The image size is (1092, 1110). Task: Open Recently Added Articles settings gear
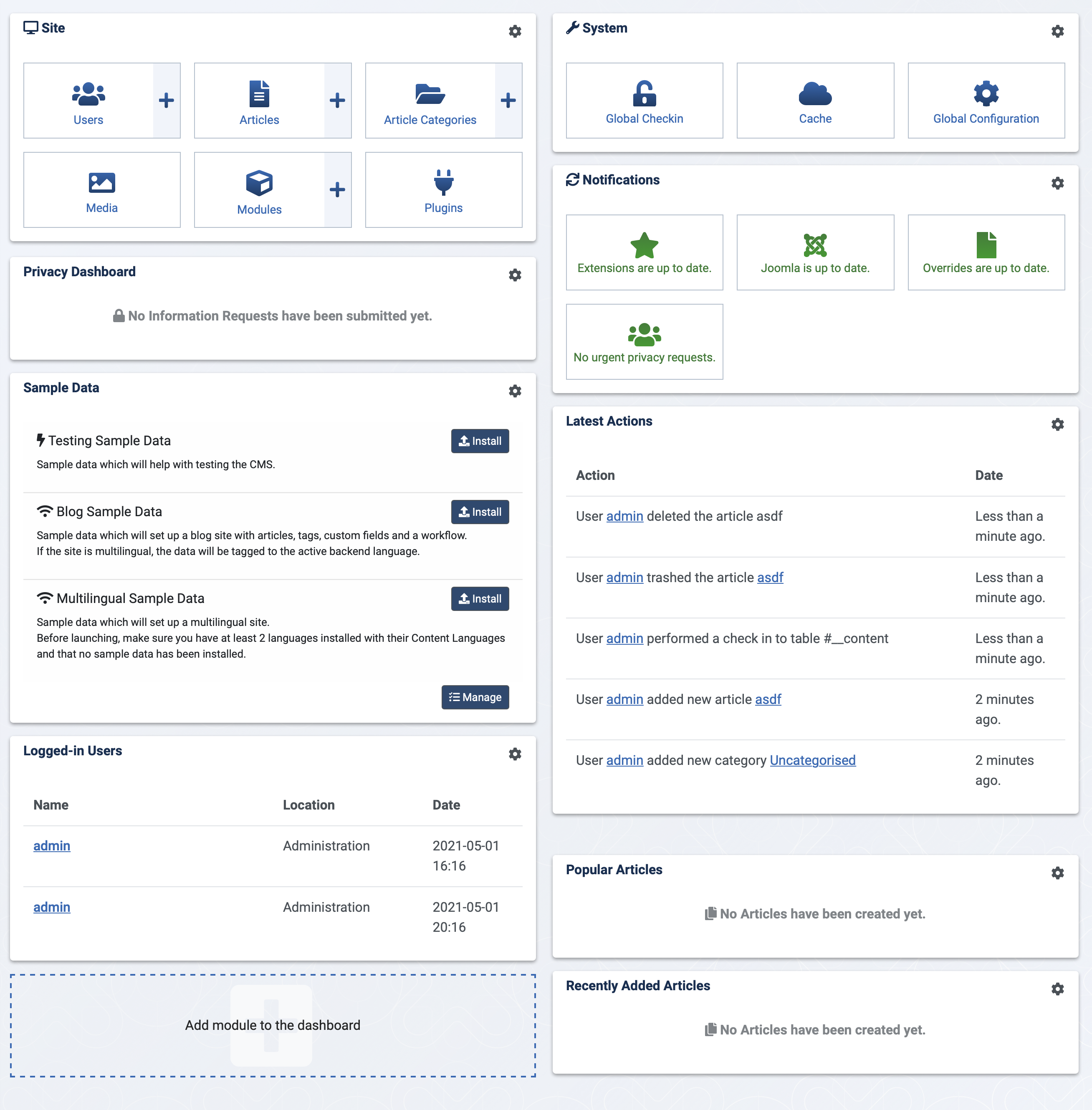(x=1058, y=989)
